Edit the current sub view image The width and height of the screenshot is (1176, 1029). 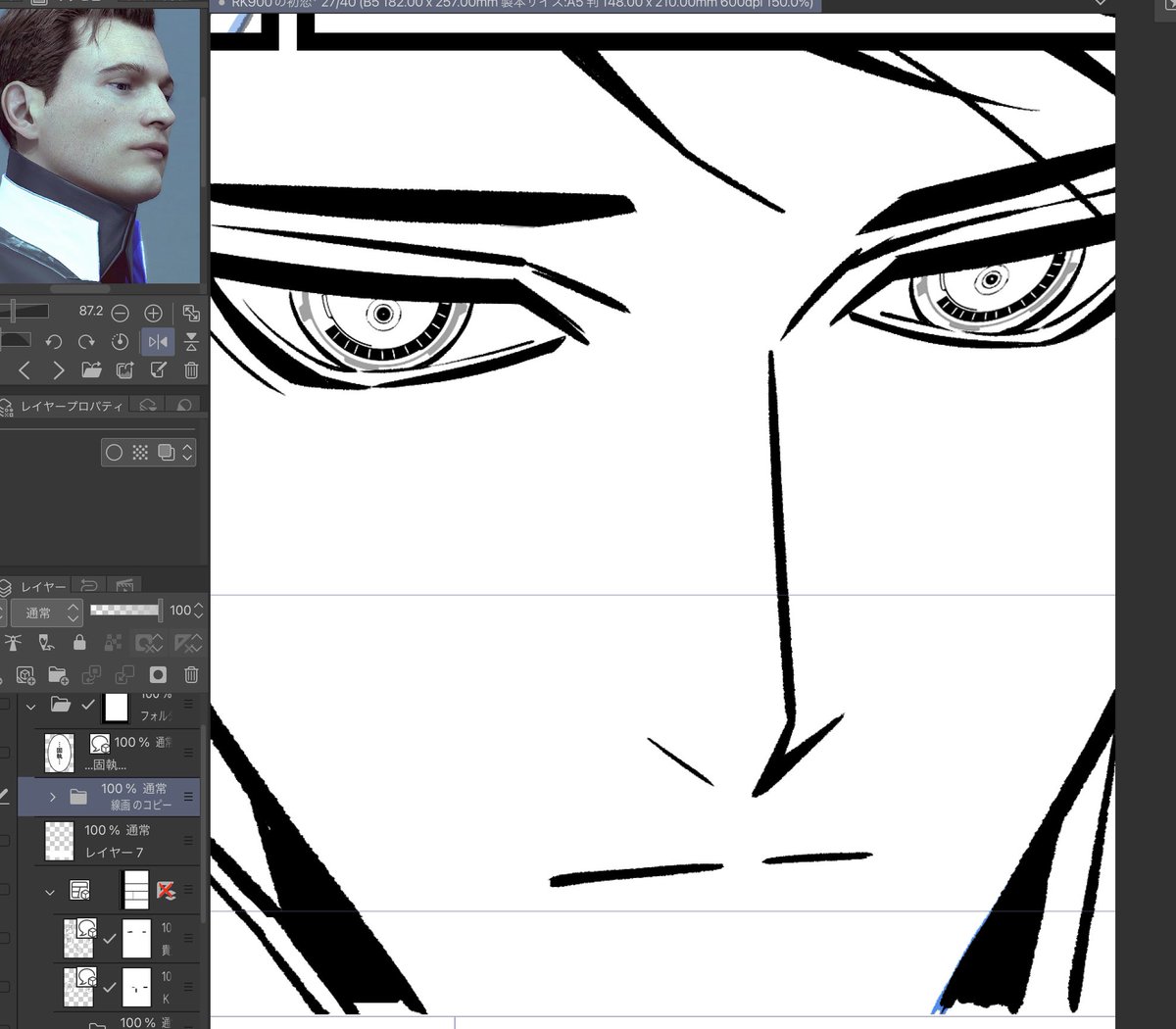[158, 369]
